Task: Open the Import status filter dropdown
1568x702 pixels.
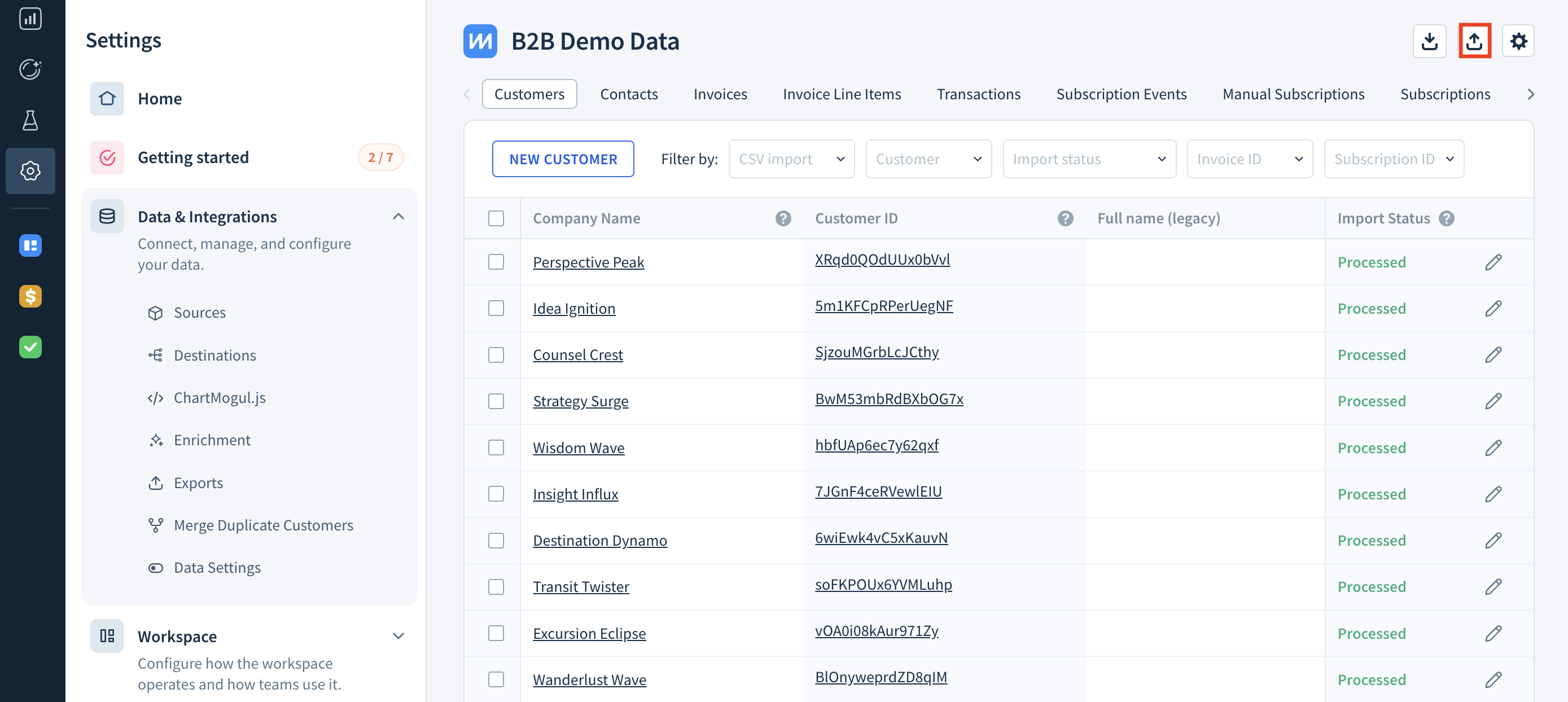Action: [x=1089, y=159]
